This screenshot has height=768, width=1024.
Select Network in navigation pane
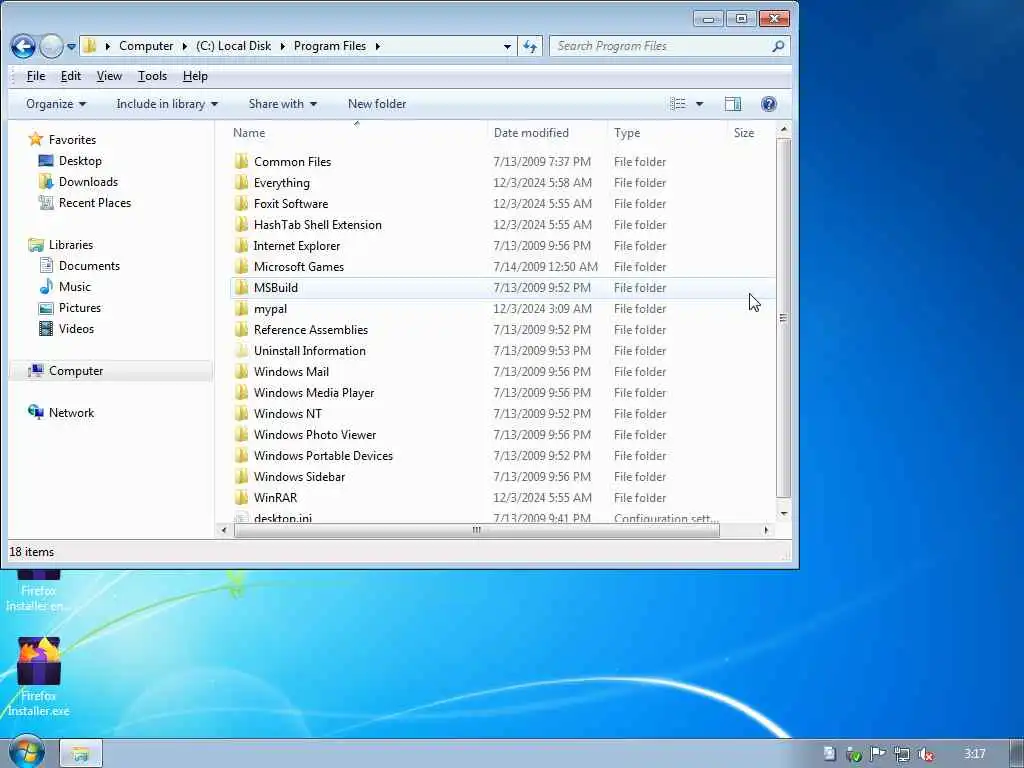(x=71, y=413)
